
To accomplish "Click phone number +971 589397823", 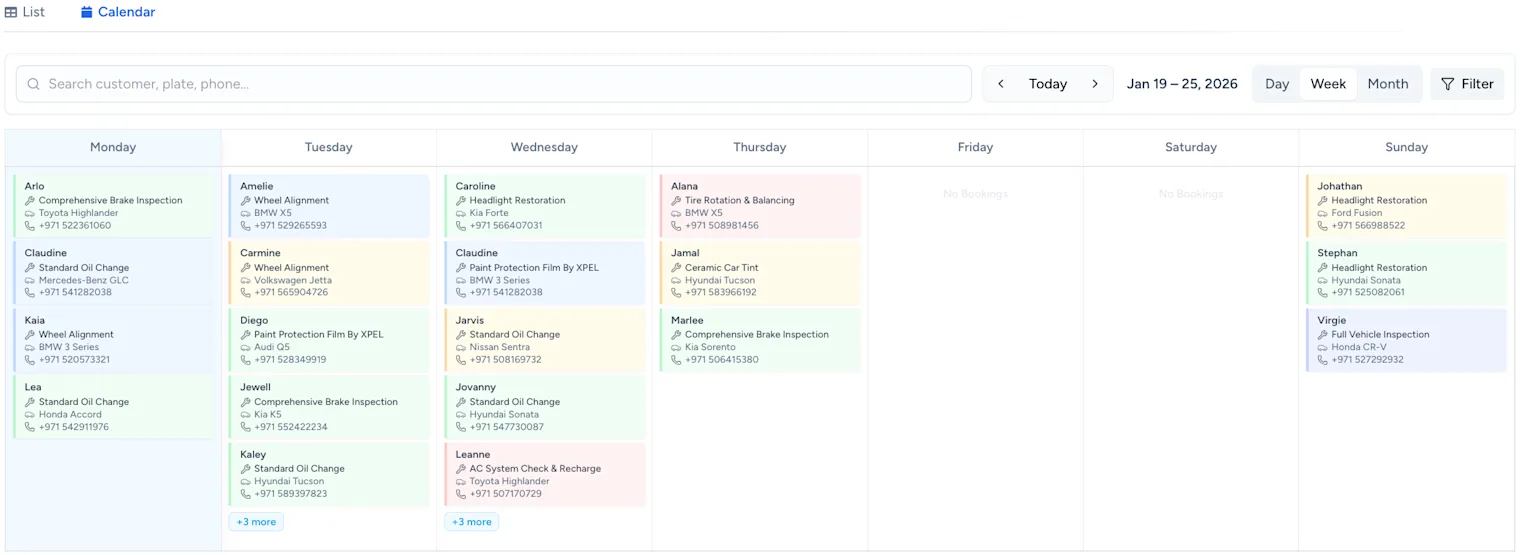I will coord(291,494).
